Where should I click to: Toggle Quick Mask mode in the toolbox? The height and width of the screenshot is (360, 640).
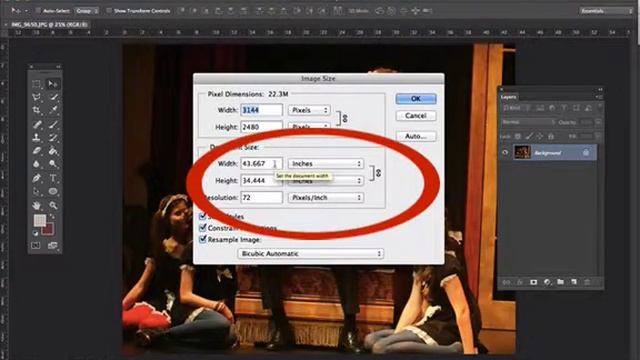pos(36,245)
